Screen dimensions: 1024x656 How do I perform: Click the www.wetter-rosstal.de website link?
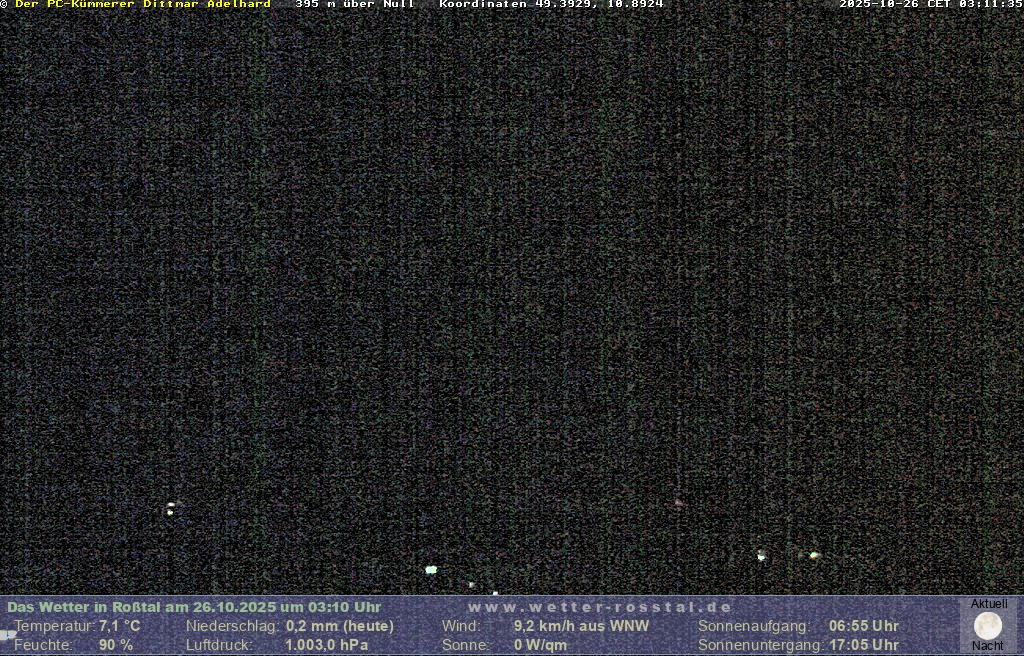600,607
